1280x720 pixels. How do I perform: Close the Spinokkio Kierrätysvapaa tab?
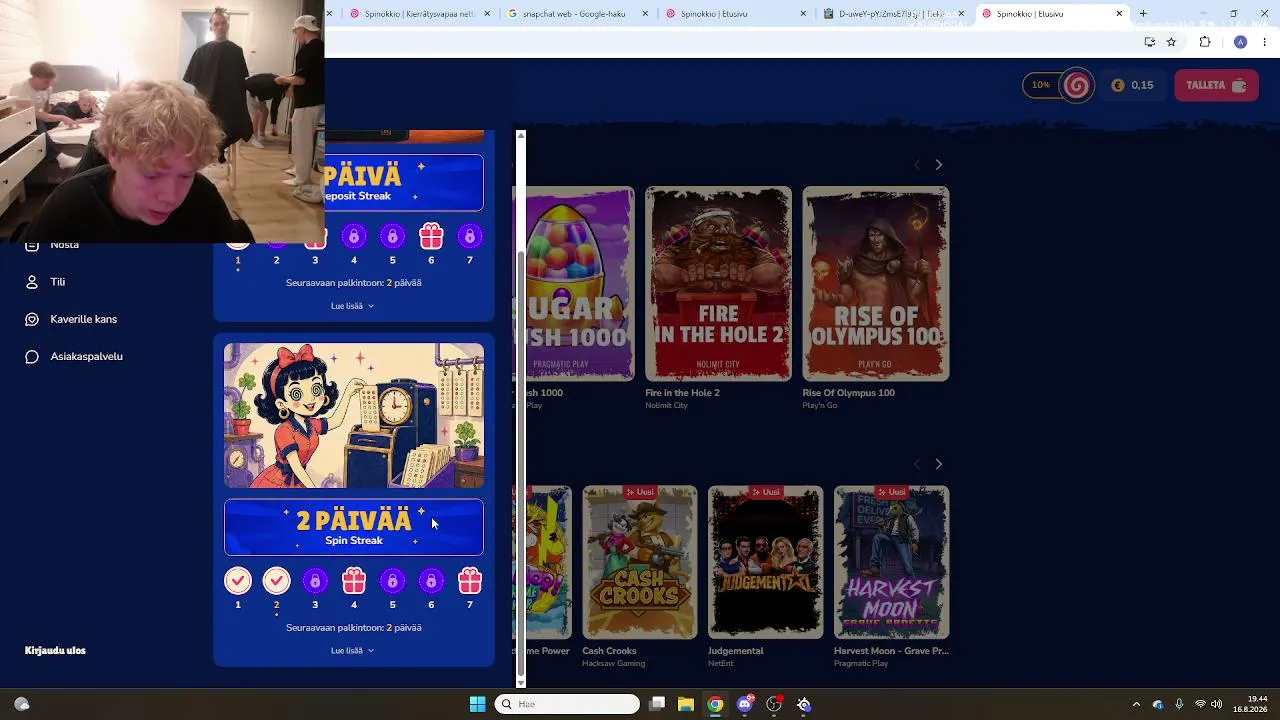pos(487,14)
